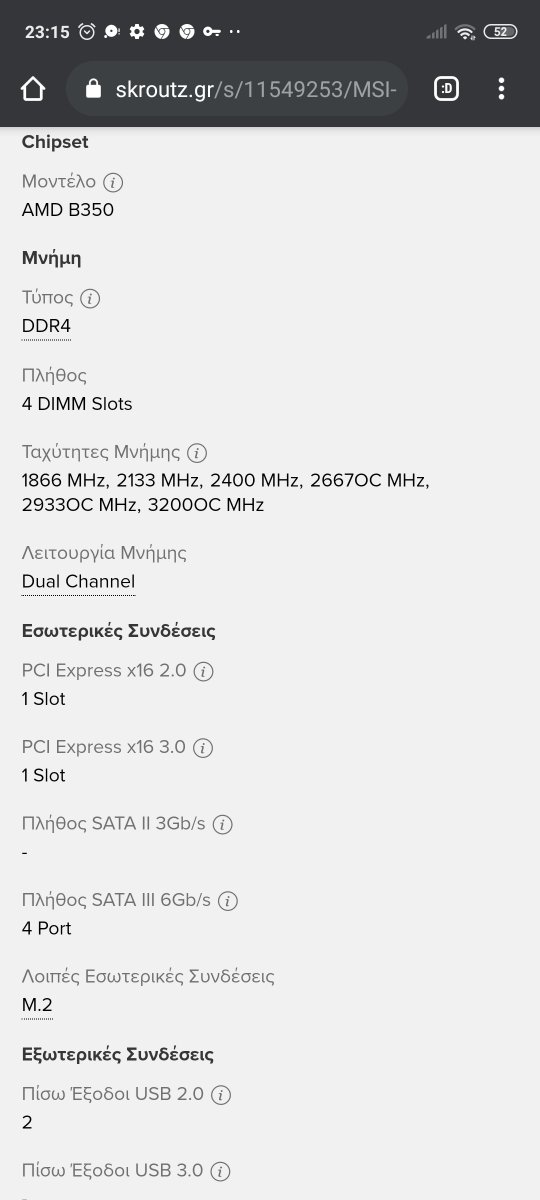Show info for Μοντέλο chipset
This screenshot has width=540, height=1200.
pos(113,182)
